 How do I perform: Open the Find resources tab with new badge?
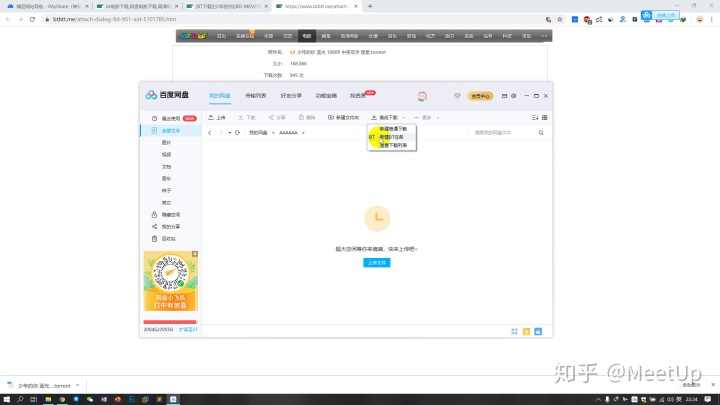[x=358, y=96]
